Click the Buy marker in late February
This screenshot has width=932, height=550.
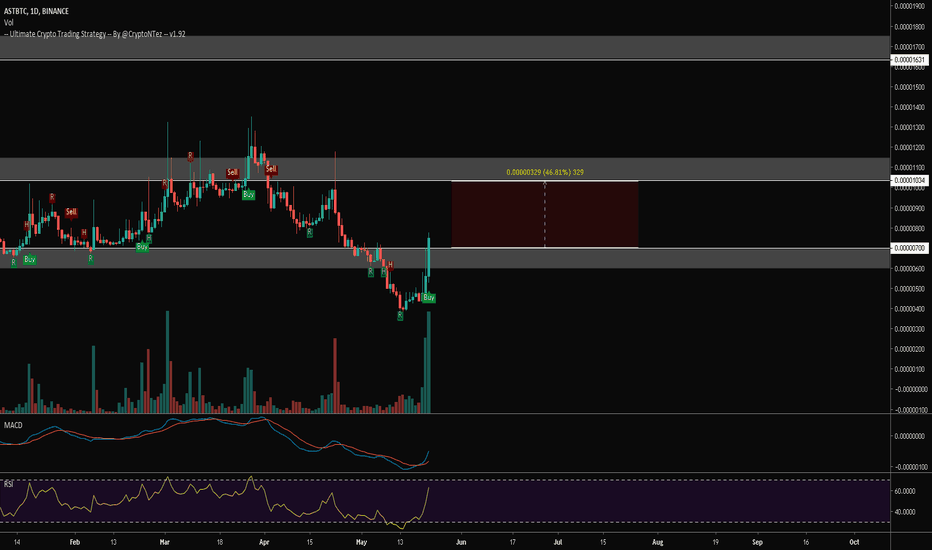142,247
